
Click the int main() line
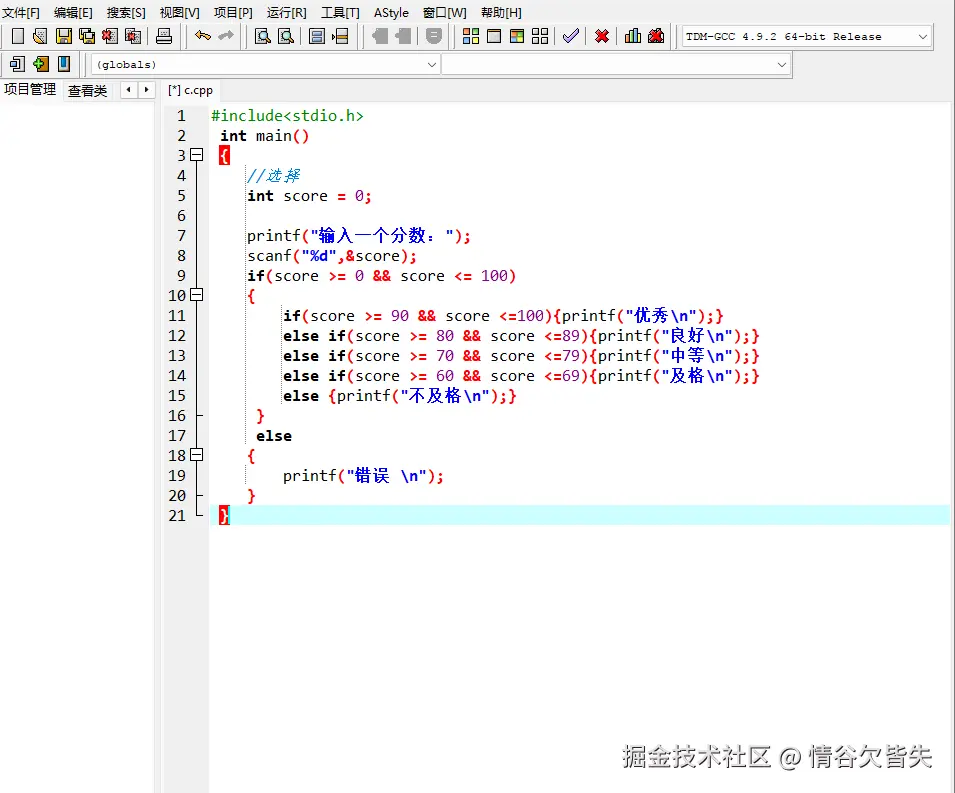point(265,136)
